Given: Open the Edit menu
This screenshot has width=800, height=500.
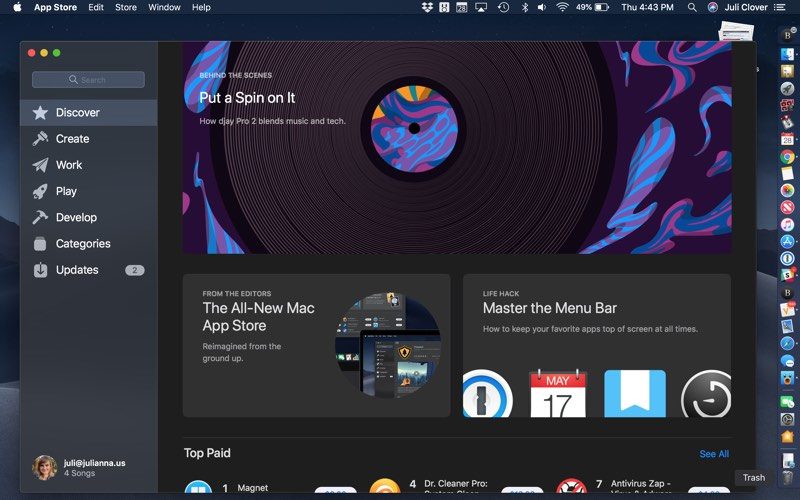Looking at the screenshot, I should tap(95, 7).
